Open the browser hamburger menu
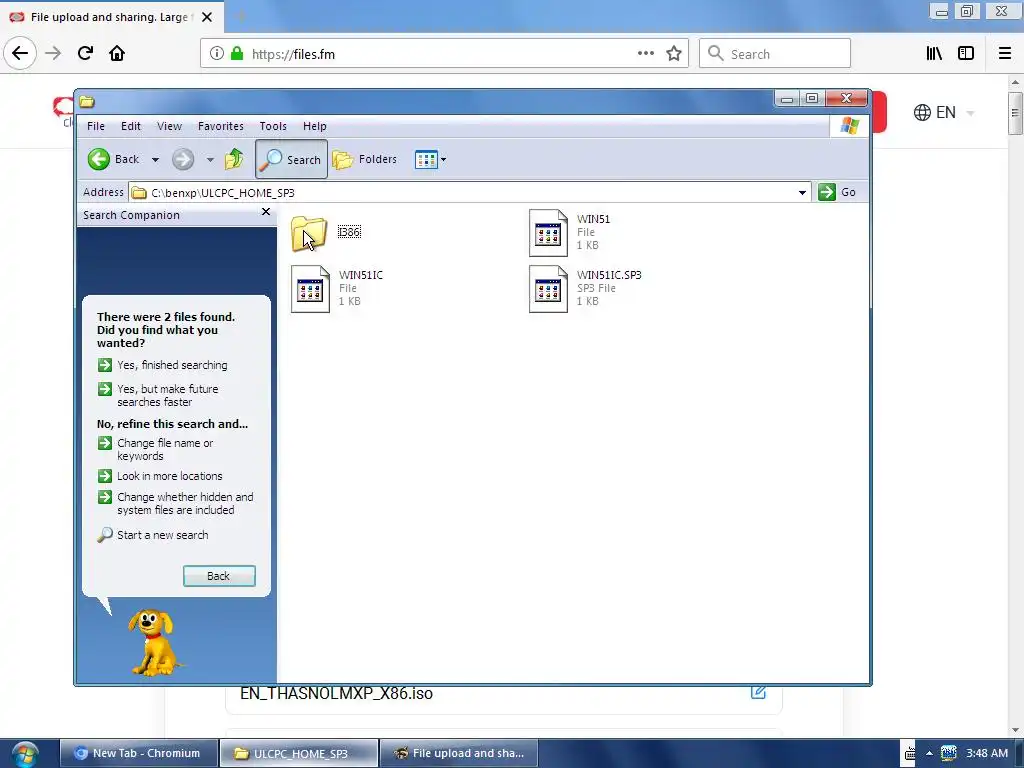The image size is (1024, 768). coord(1005,54)
